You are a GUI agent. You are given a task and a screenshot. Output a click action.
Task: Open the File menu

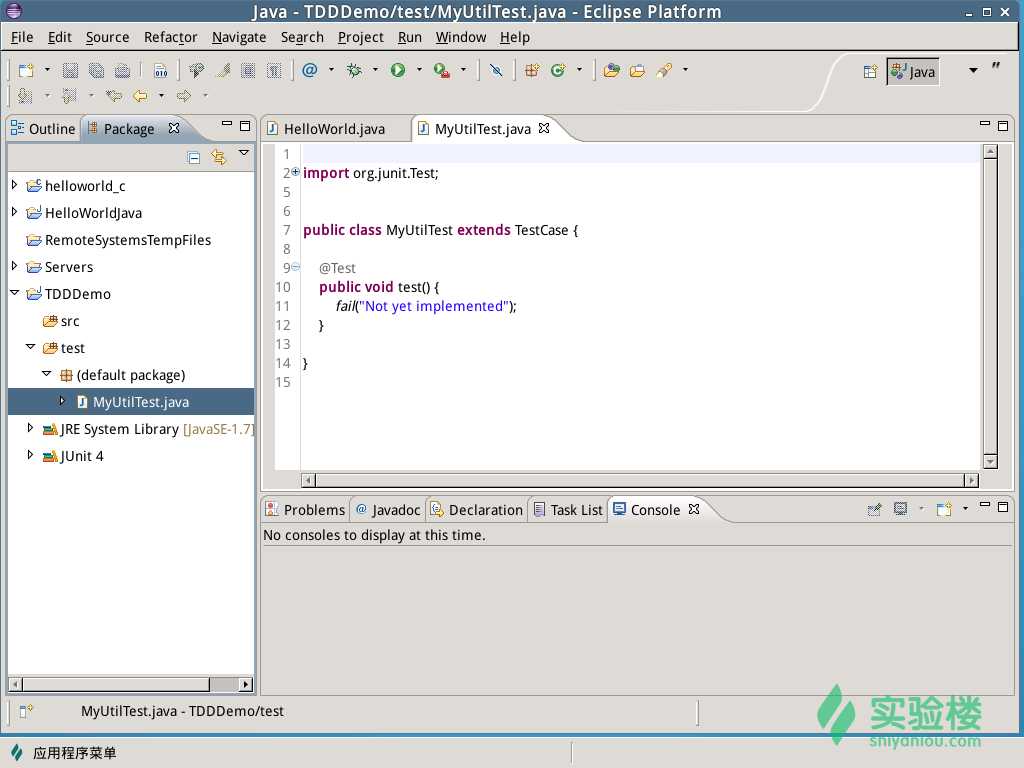point(22,37)
